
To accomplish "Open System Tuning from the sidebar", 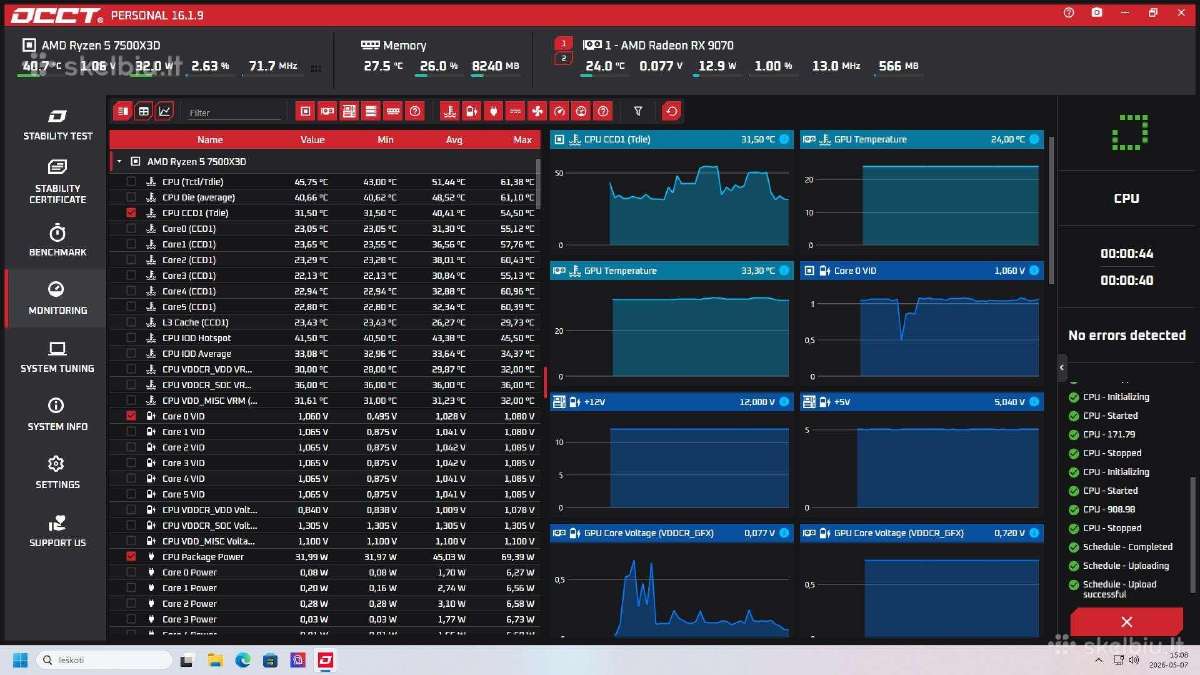I will (58, 356).
